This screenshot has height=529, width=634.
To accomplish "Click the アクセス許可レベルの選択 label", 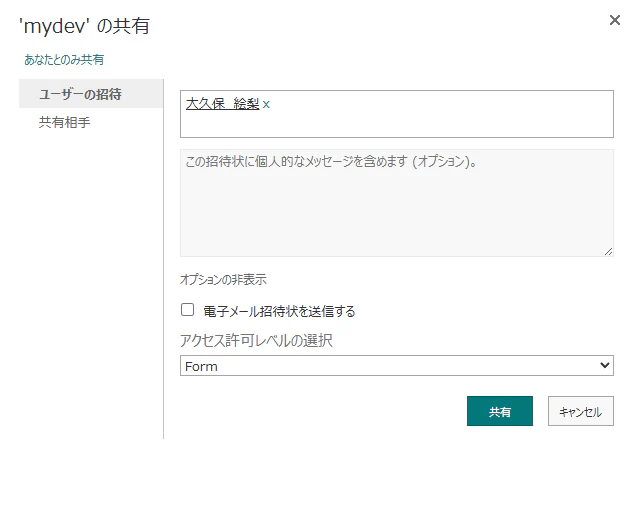I will coord(256,341).
